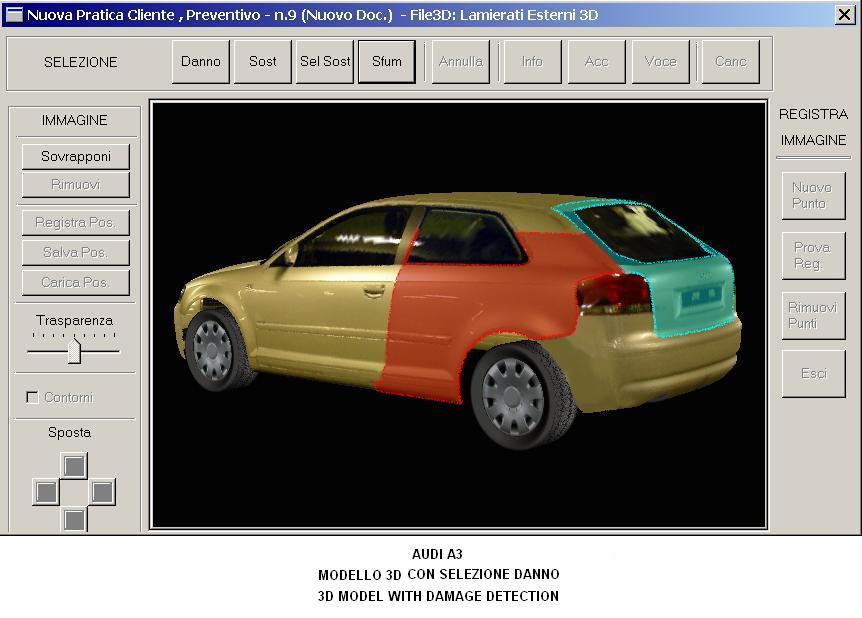The height and width of the screenshot is (618, 862).
Task: Choose the Sel Sost button
Action: pos(324,62)
